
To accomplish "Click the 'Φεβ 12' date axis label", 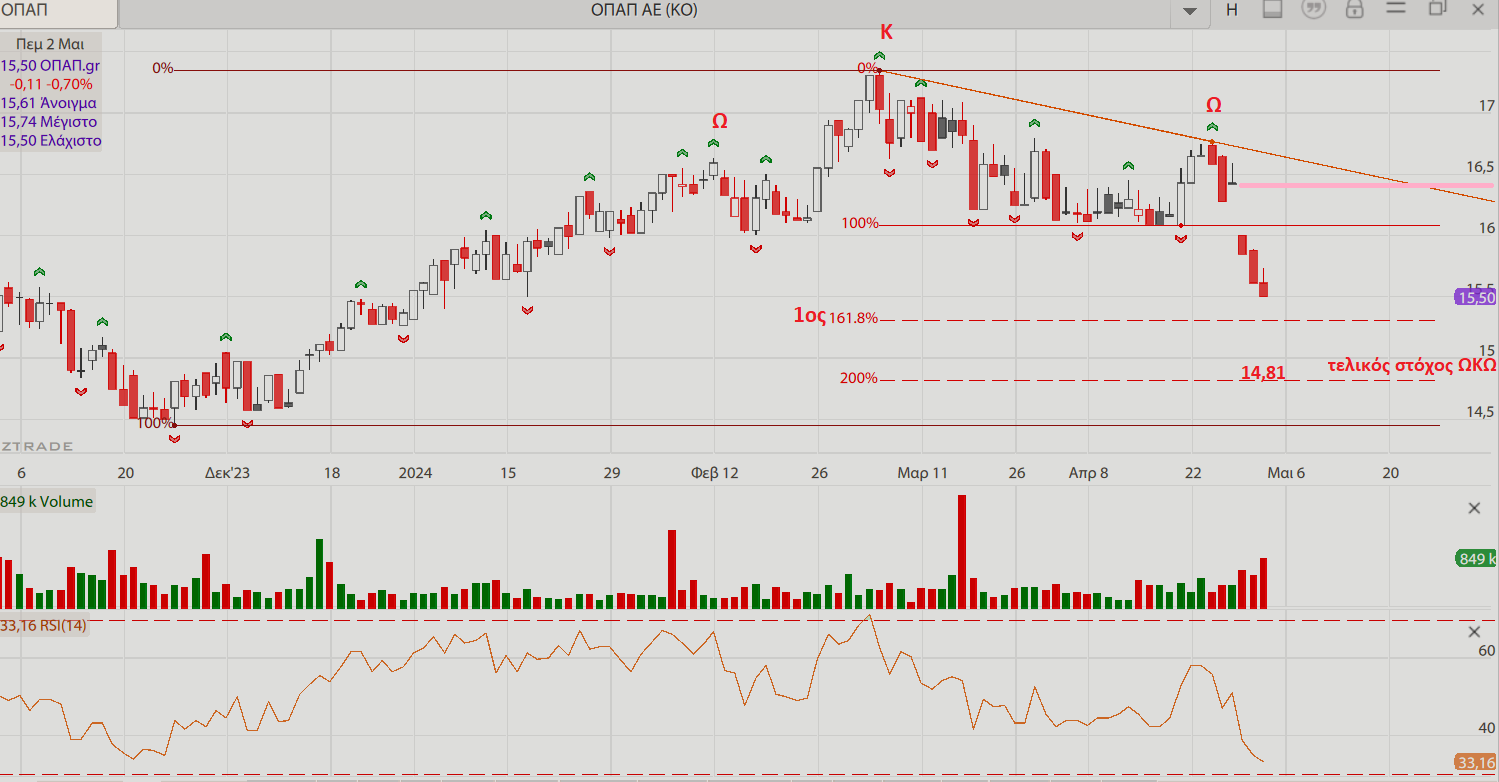I will pyautogui.click(x=715, y=473).
